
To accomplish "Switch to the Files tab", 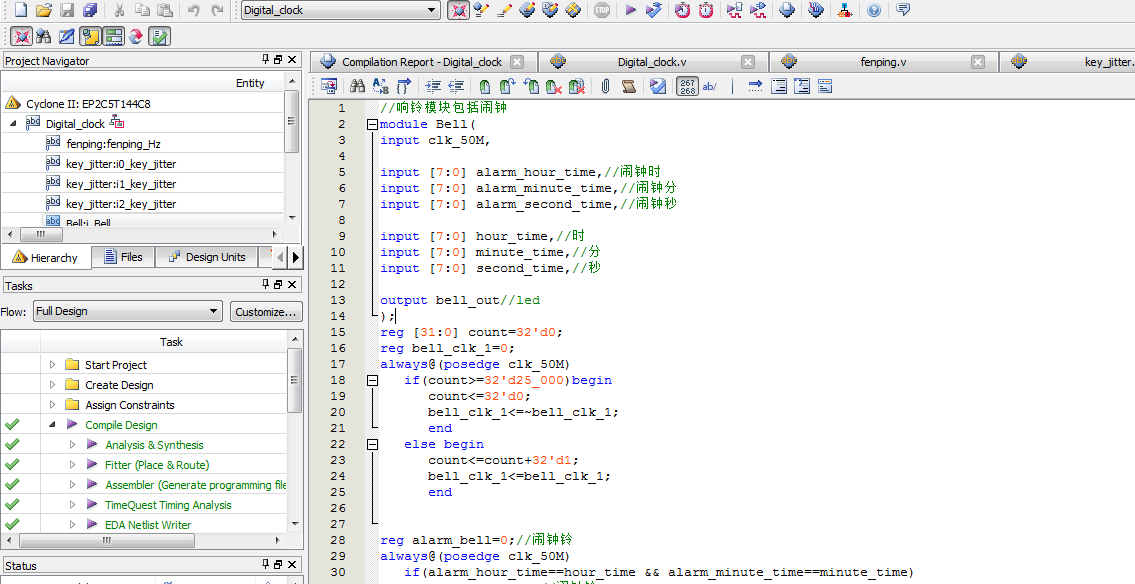I will point(123,257).
